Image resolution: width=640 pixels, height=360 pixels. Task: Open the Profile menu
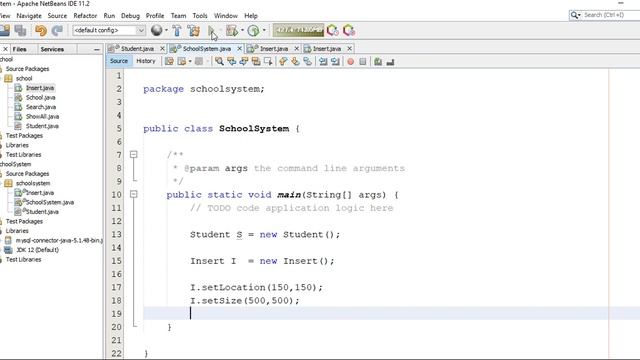point(155,16)
